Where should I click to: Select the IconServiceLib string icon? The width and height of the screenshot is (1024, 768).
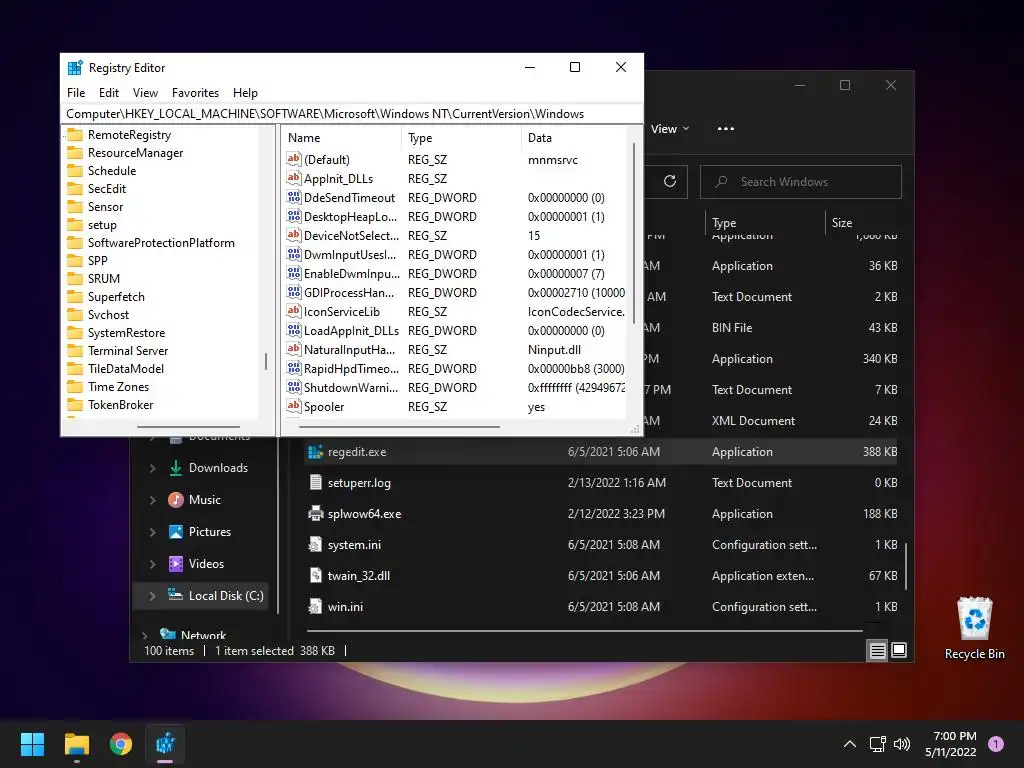pyautogui.click(x=294, y=312)
